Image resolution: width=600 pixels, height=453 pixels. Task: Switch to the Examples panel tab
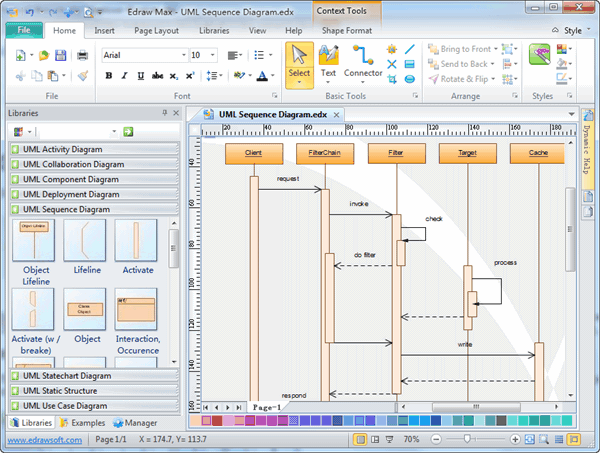(82, 423)
